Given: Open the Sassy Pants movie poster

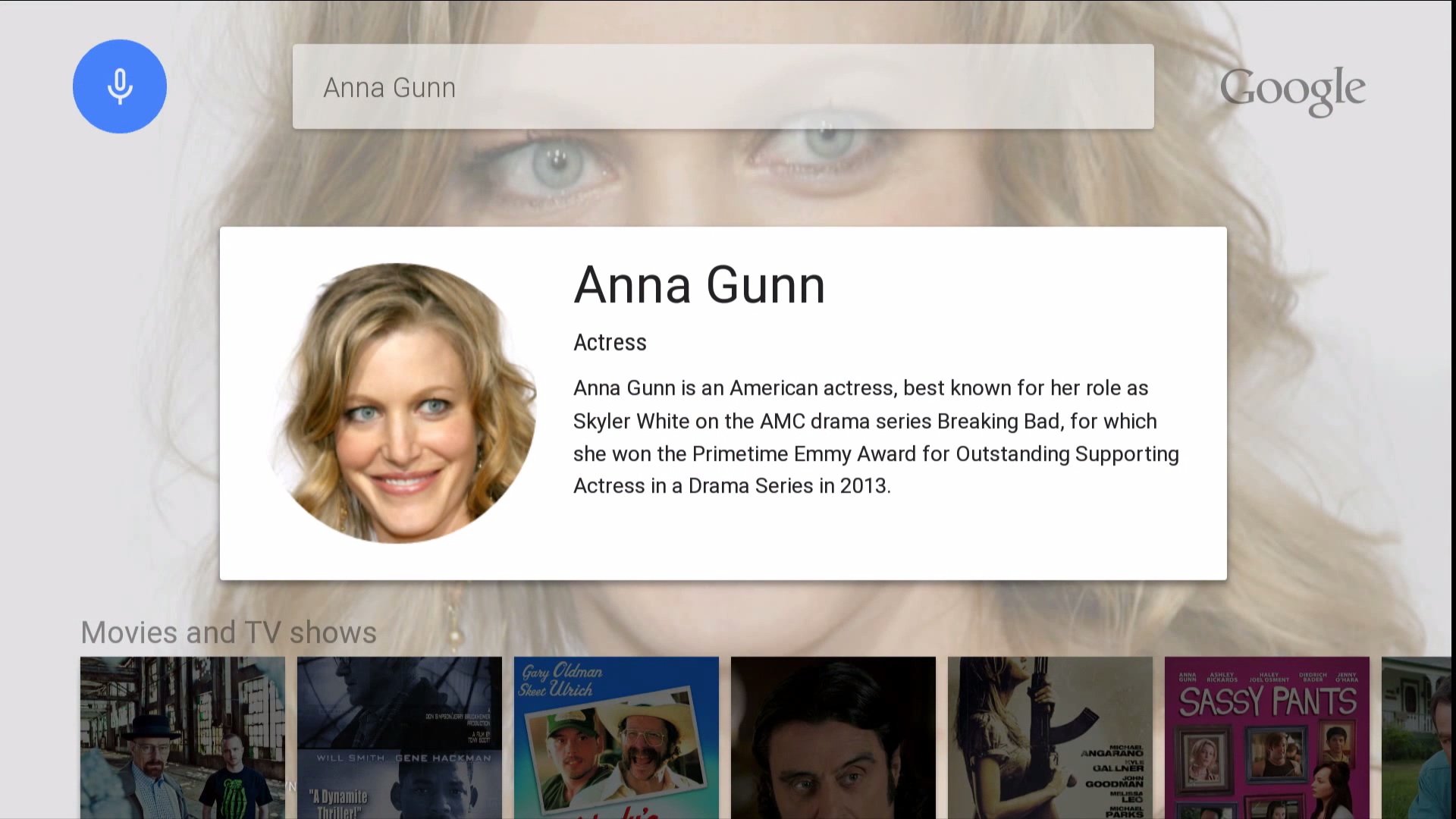Looking at the screenshot, I should (x=1267, y=738).
